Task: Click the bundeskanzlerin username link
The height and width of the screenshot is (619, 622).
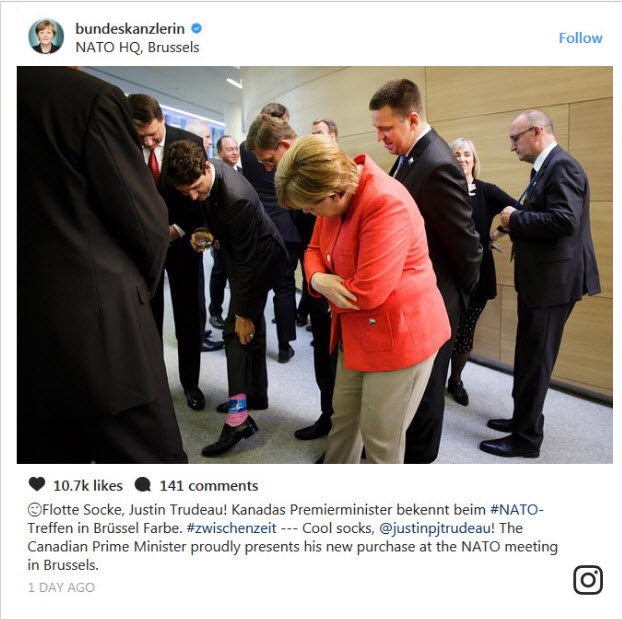Action: coord(130,29)
